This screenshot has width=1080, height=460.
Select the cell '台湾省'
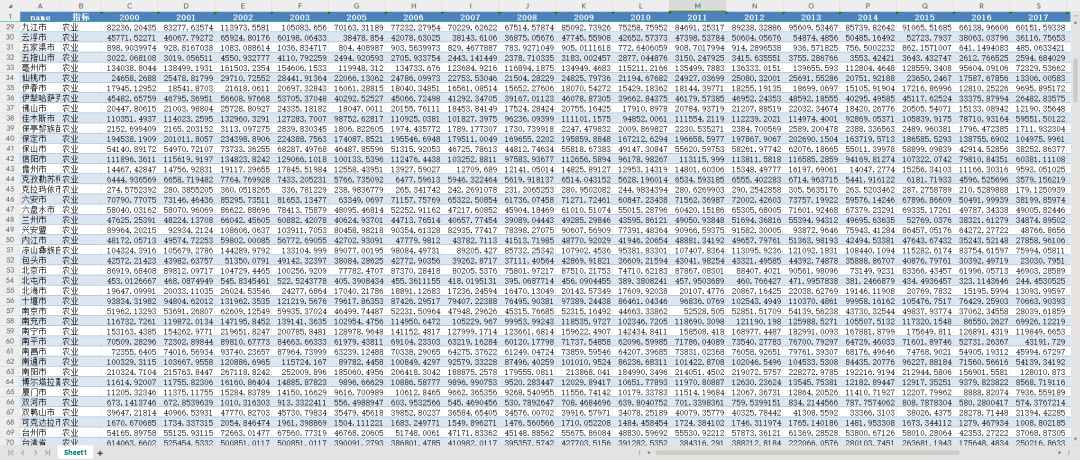click(x=40, y=442)
